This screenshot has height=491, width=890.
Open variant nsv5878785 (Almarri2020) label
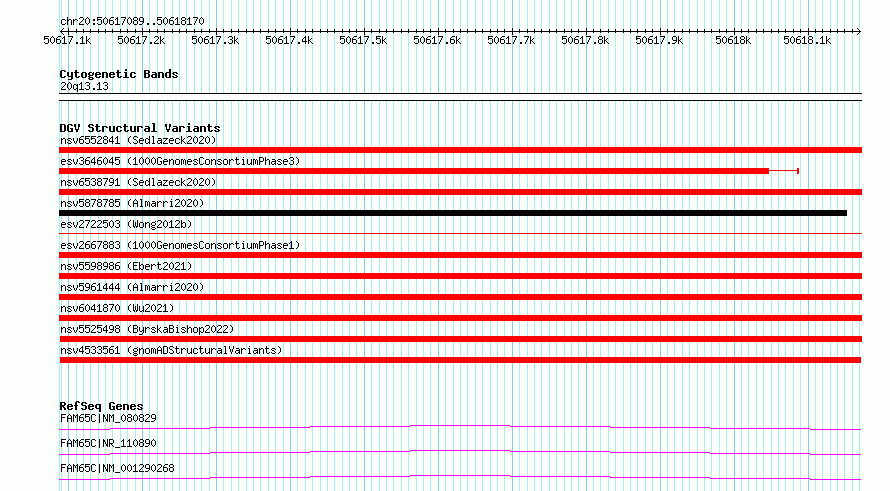coord(132,203)
